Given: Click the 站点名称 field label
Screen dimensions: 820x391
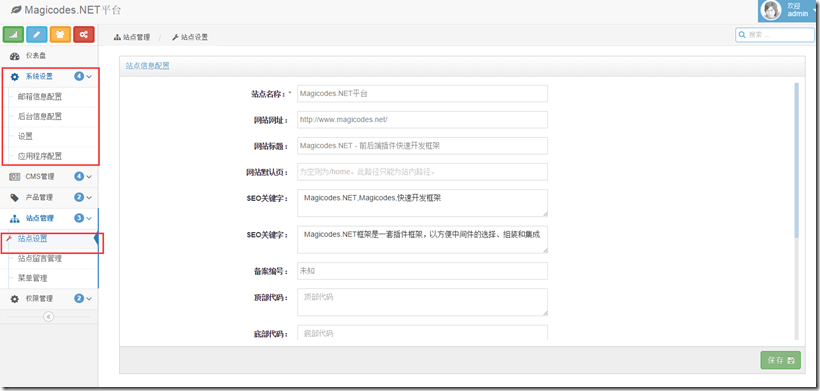Looking at the screenshot, I should [268, 94].
